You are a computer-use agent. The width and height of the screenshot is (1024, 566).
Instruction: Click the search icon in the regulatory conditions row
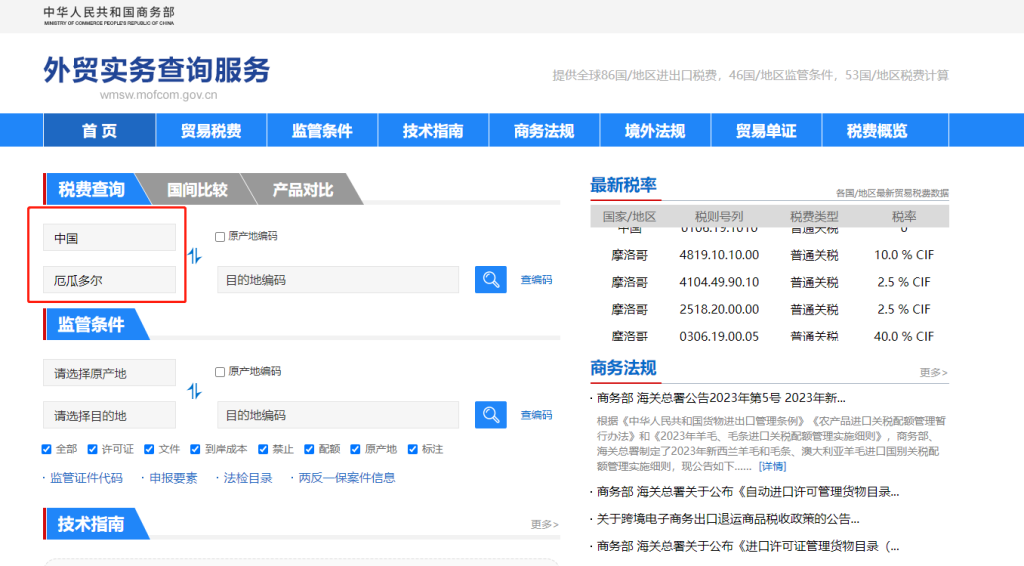pos(490,415)
